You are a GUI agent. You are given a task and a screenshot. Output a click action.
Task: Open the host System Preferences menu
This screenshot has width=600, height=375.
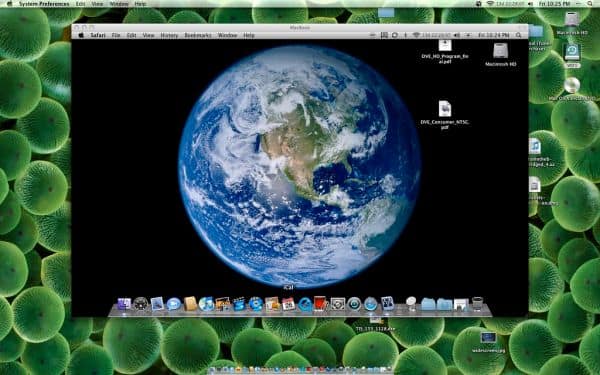[44, 4]
